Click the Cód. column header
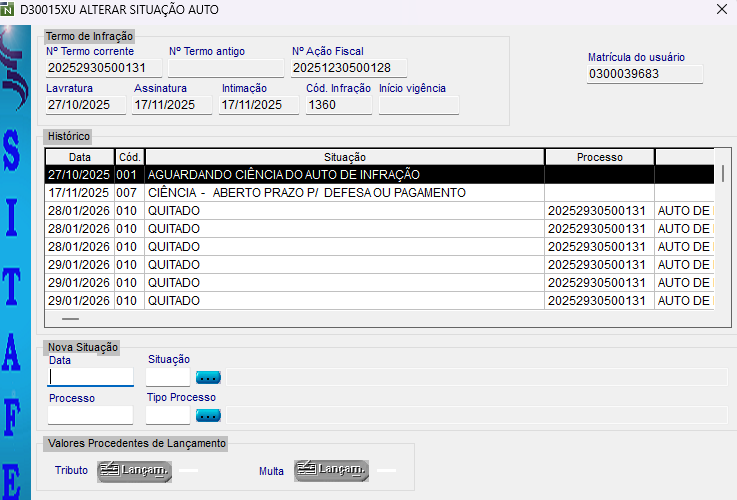The width and height of the screenshot is (737, 500). (129, 157)
